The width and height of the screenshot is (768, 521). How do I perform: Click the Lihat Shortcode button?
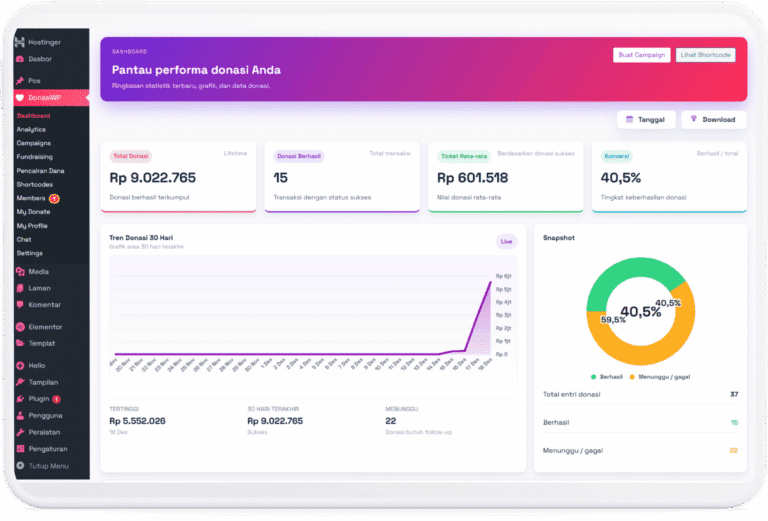[705, 55]
